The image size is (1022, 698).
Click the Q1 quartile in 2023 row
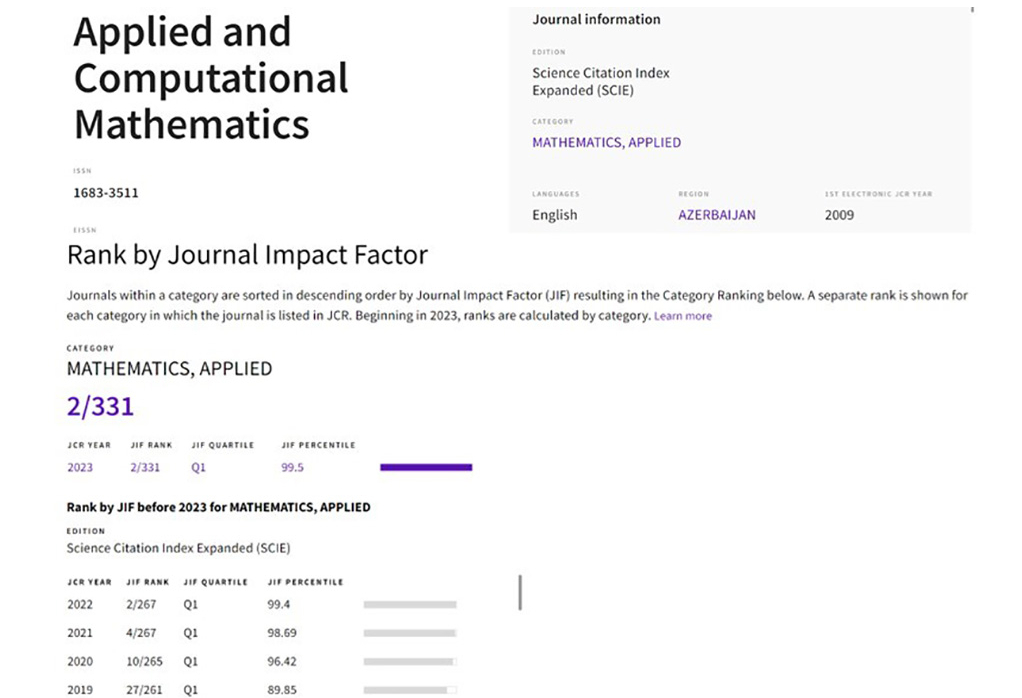coord(198,467)
